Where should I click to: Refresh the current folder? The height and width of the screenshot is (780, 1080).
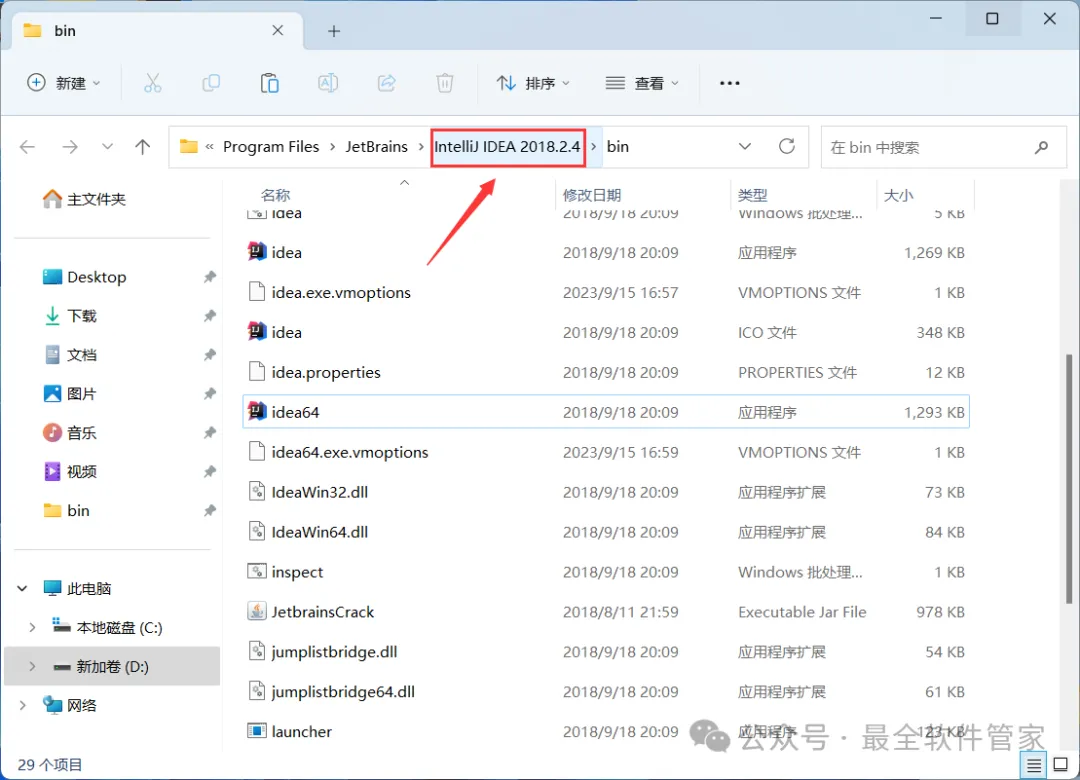(x=787, y=146)
